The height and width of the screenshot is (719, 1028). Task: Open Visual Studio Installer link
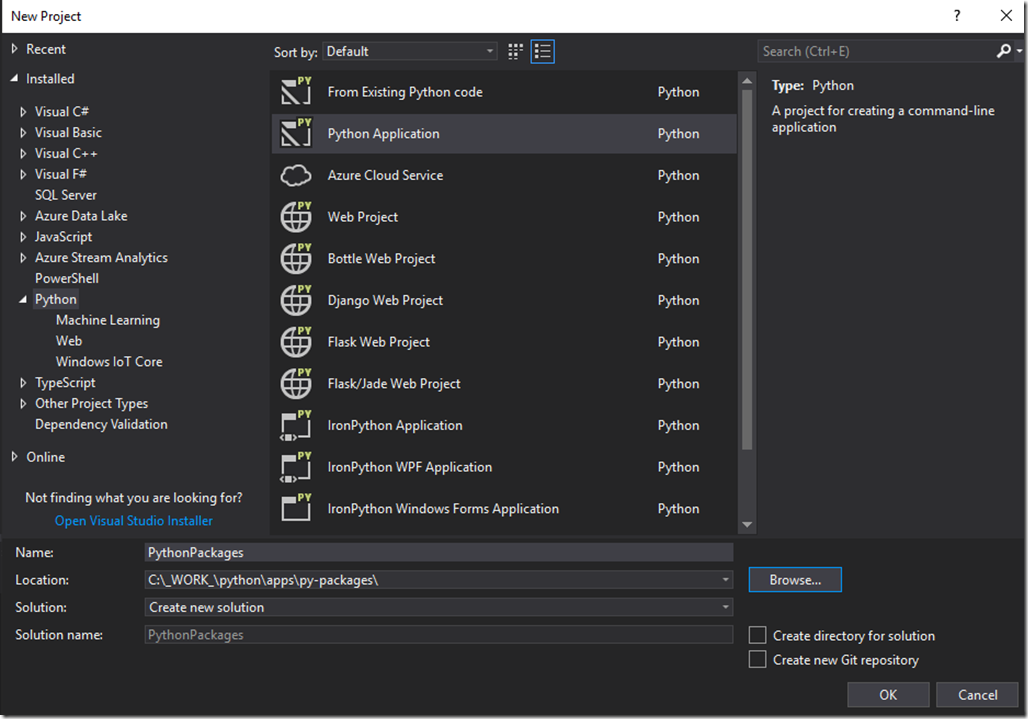tap(134, 520)
